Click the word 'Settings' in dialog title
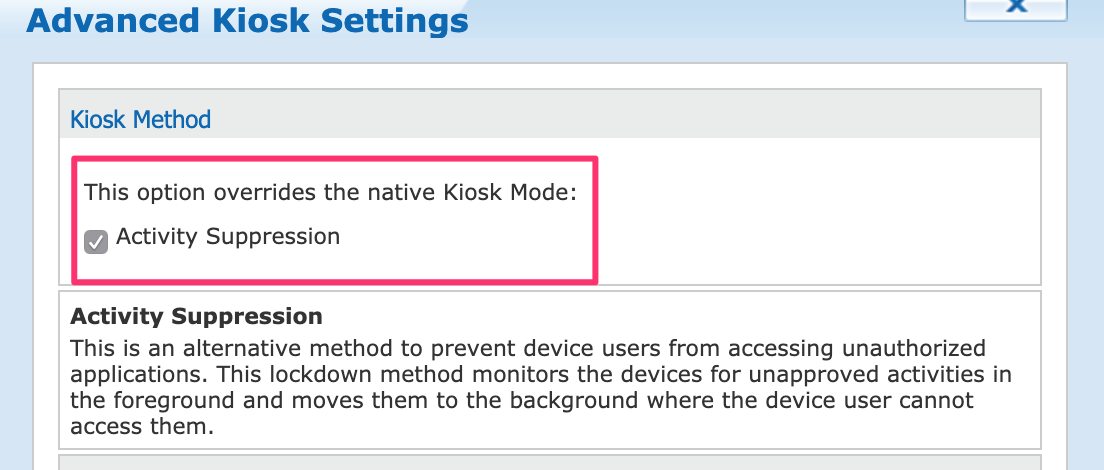 pyautogui.click(x=393, y=20)
